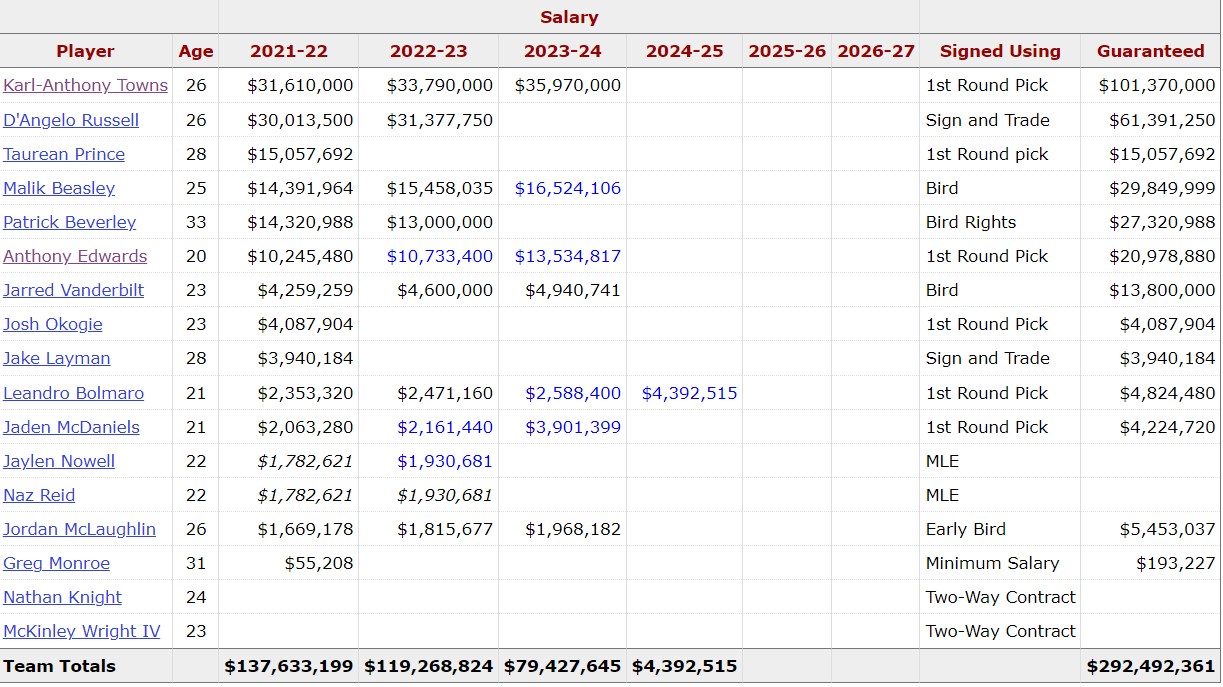This screenshot has height=687, width=1223.
Task: Open McKinley Wright IV player link
Action: pos(81,631)
